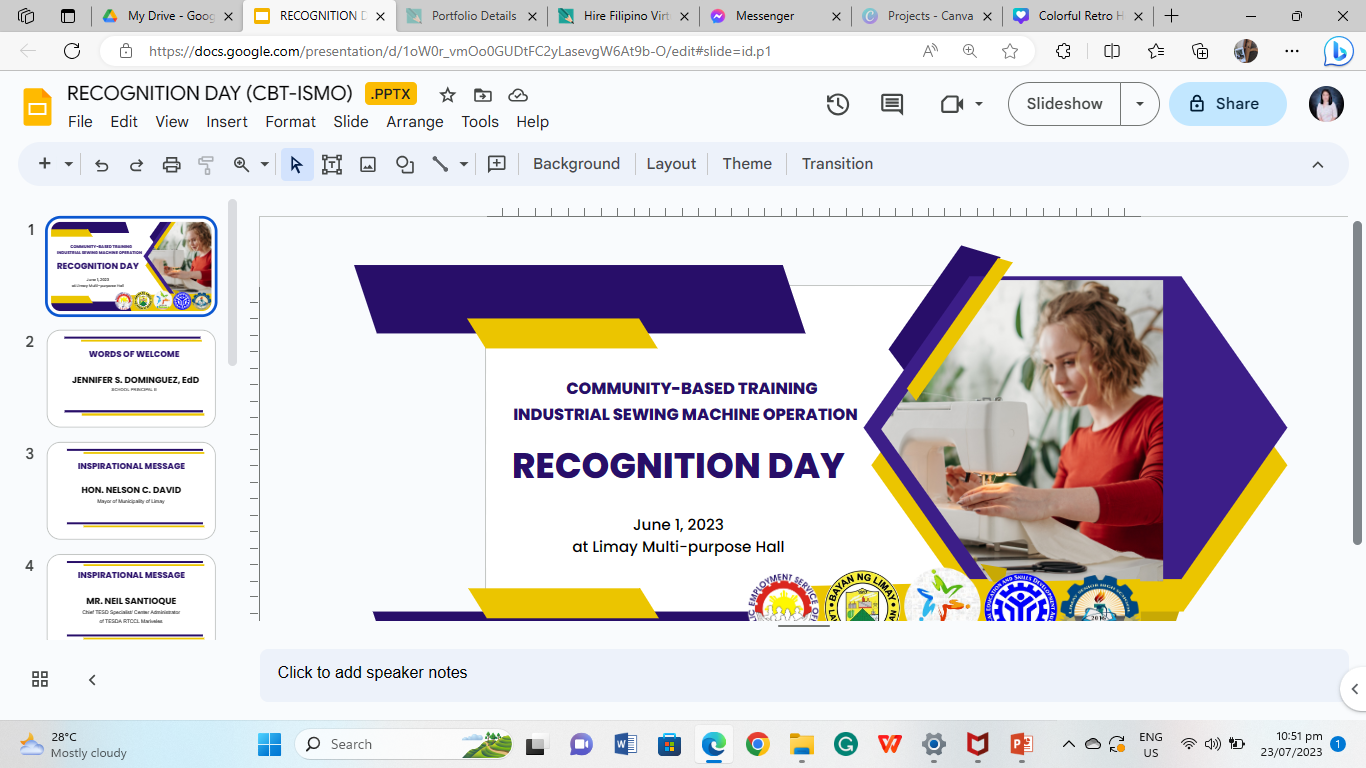The image size is (1366, 768).
Task: Add this page to browser favorites
Action: 1010,51
